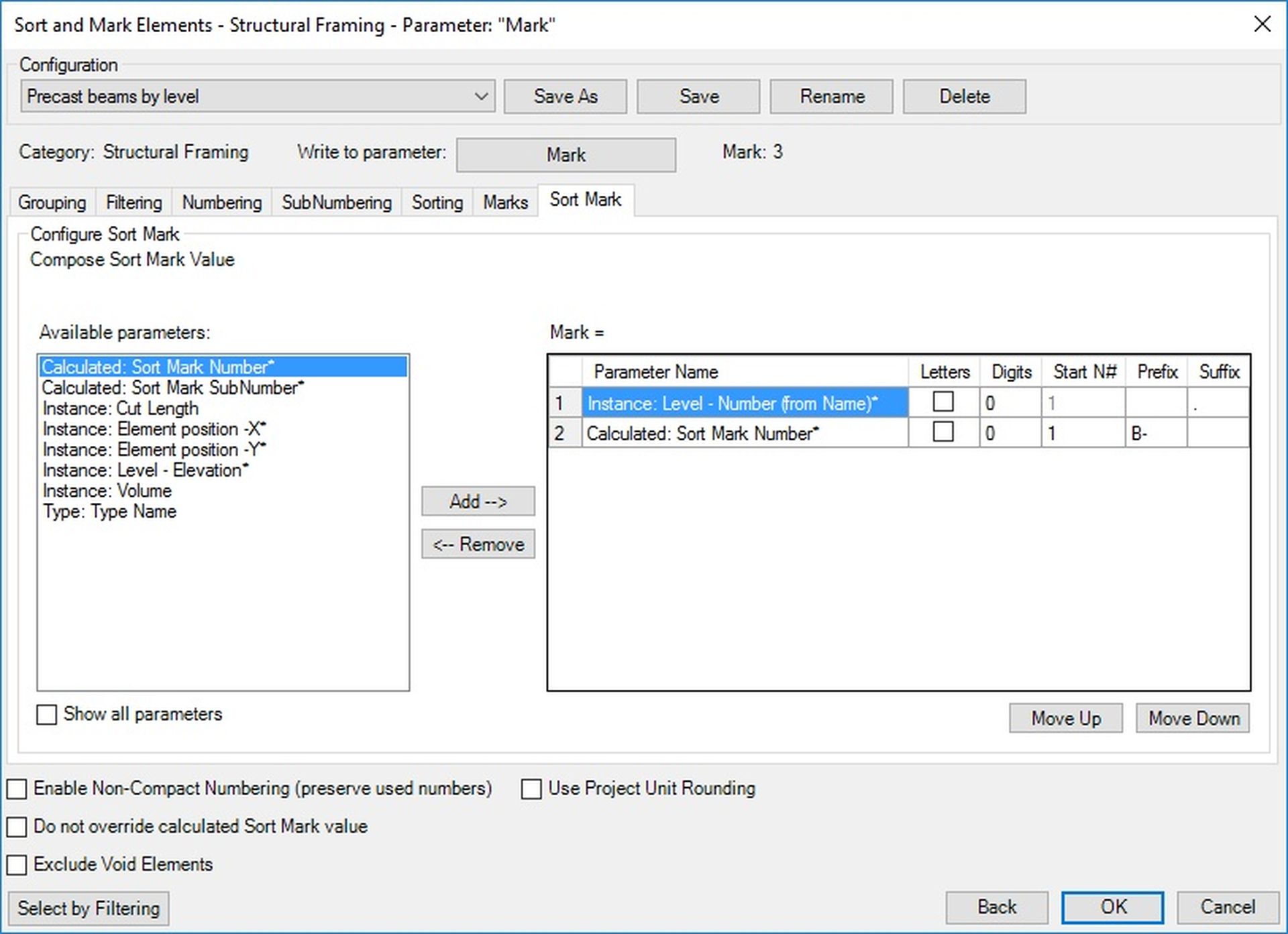Viewport: 1288px width, 934px height.
Task: Click the Add --> button
Action: coord(478,501)
